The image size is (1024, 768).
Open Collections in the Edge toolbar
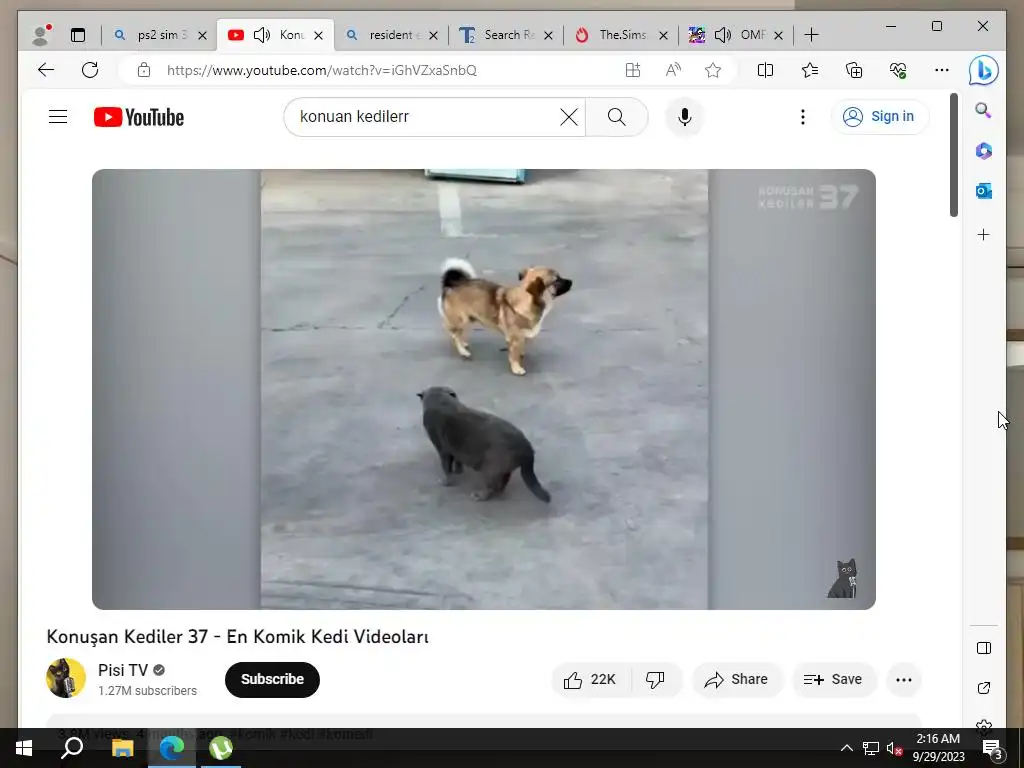854,70
